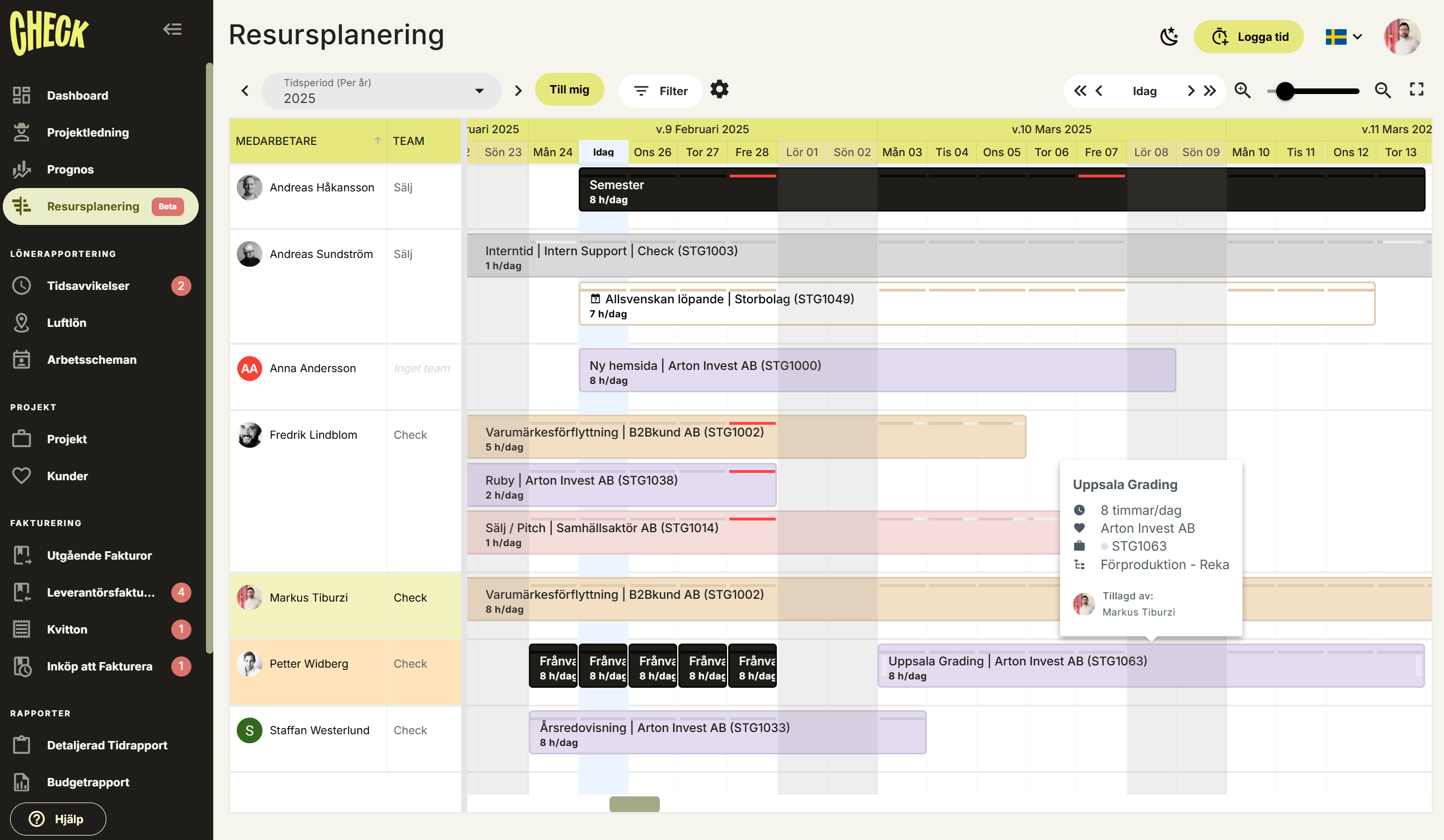This screenshot has height=840, width=1444.
Task: Click the Budgetrapport report icon
Action: 22,782
